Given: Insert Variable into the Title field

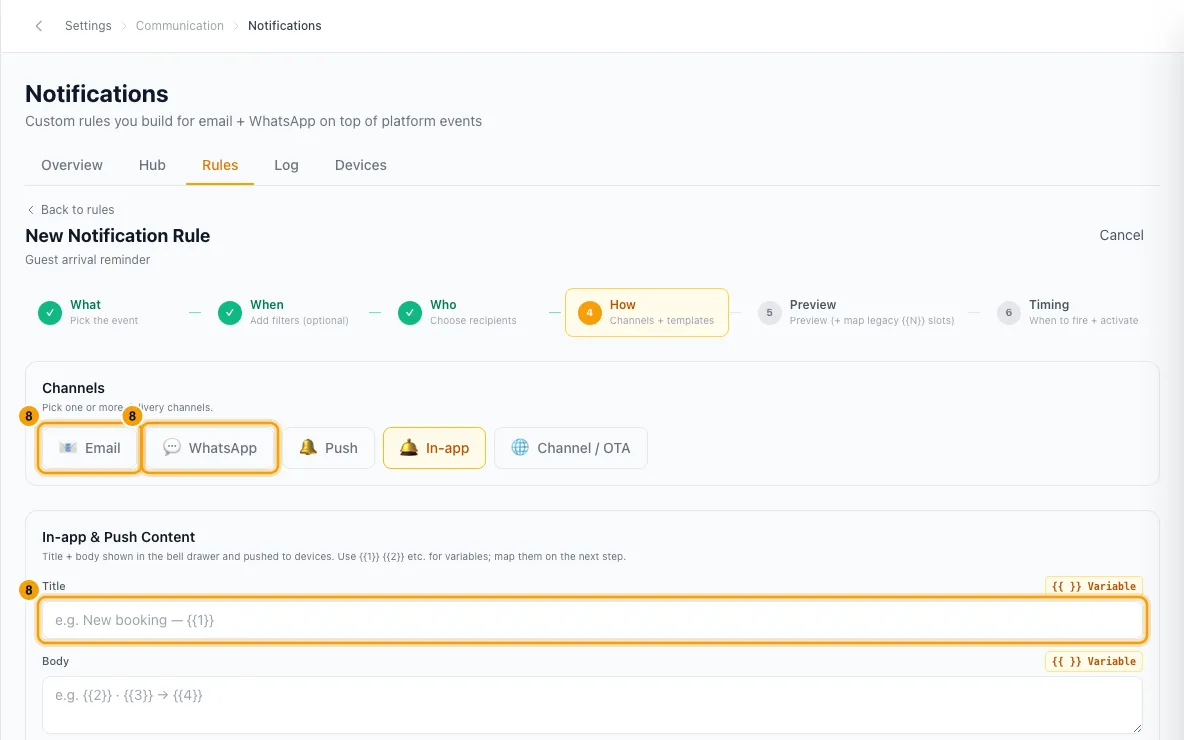Looking at the screenshot, I should (x=1093, y=587).
